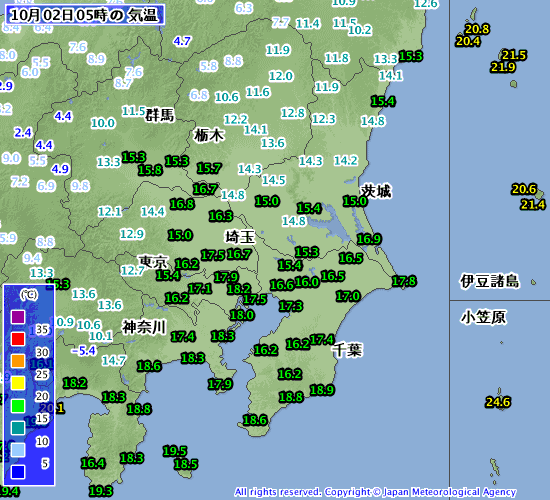Click the 15.8 reading in Gunma

(150, 170)
